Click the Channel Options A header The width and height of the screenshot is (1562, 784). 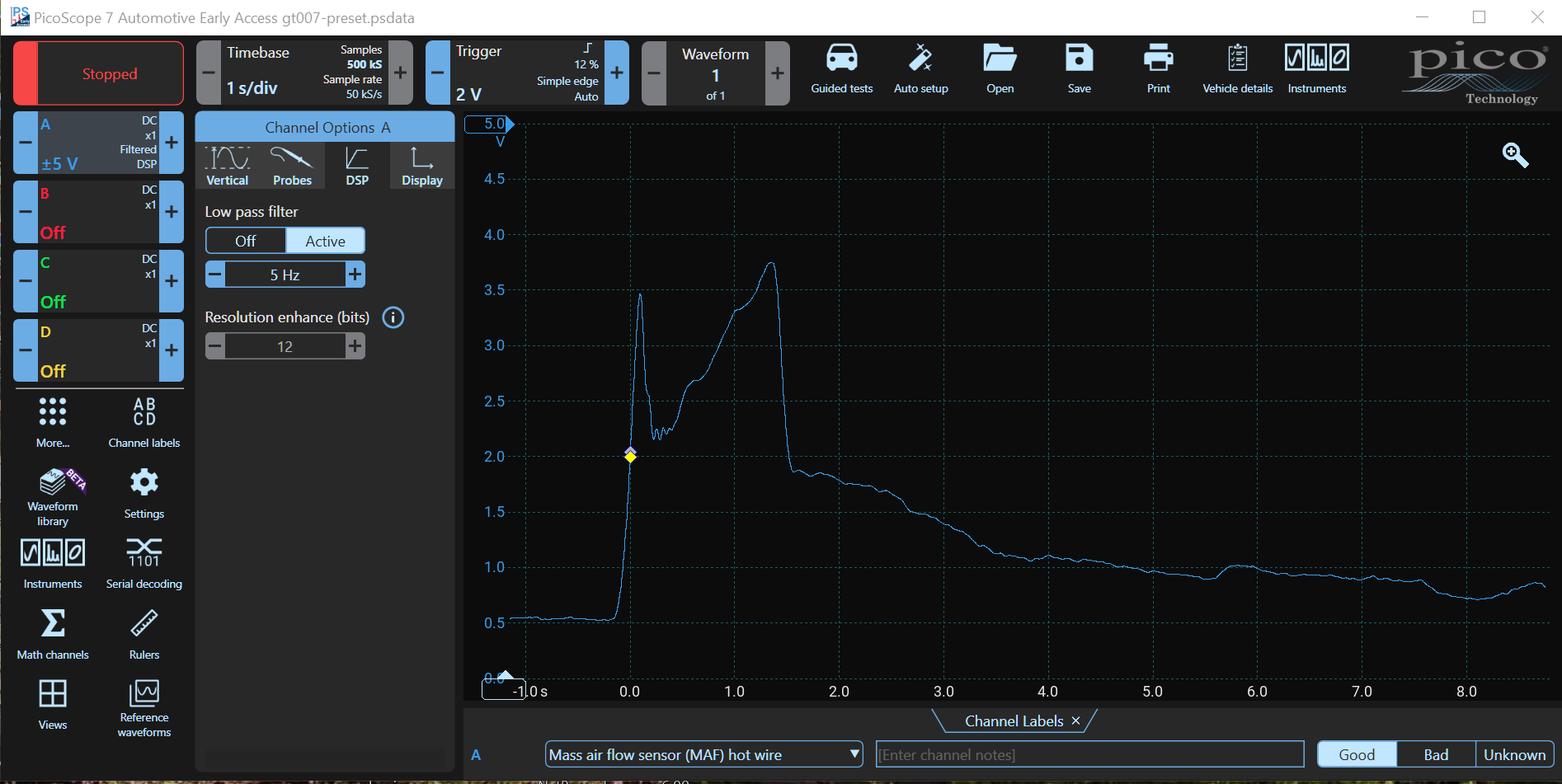325,127
